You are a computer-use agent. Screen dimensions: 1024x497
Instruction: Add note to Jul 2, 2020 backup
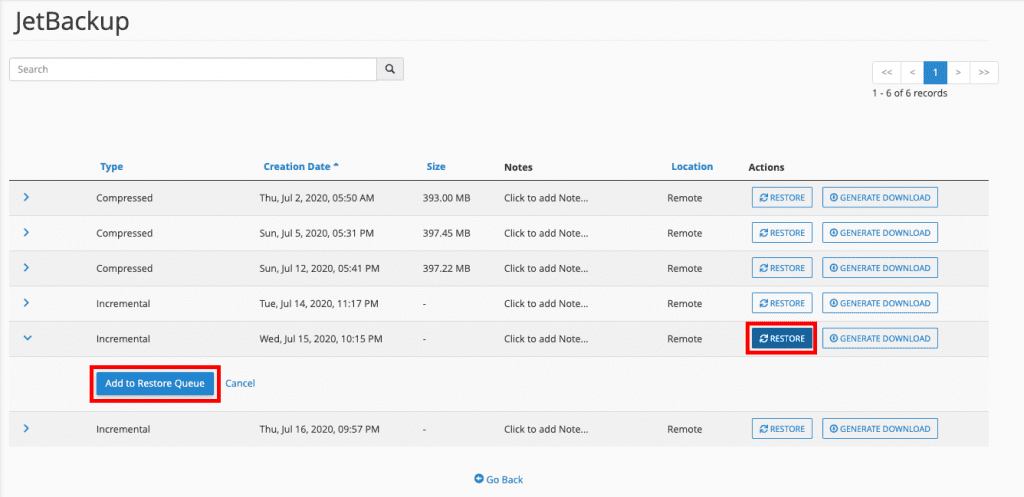click(546, 198)
